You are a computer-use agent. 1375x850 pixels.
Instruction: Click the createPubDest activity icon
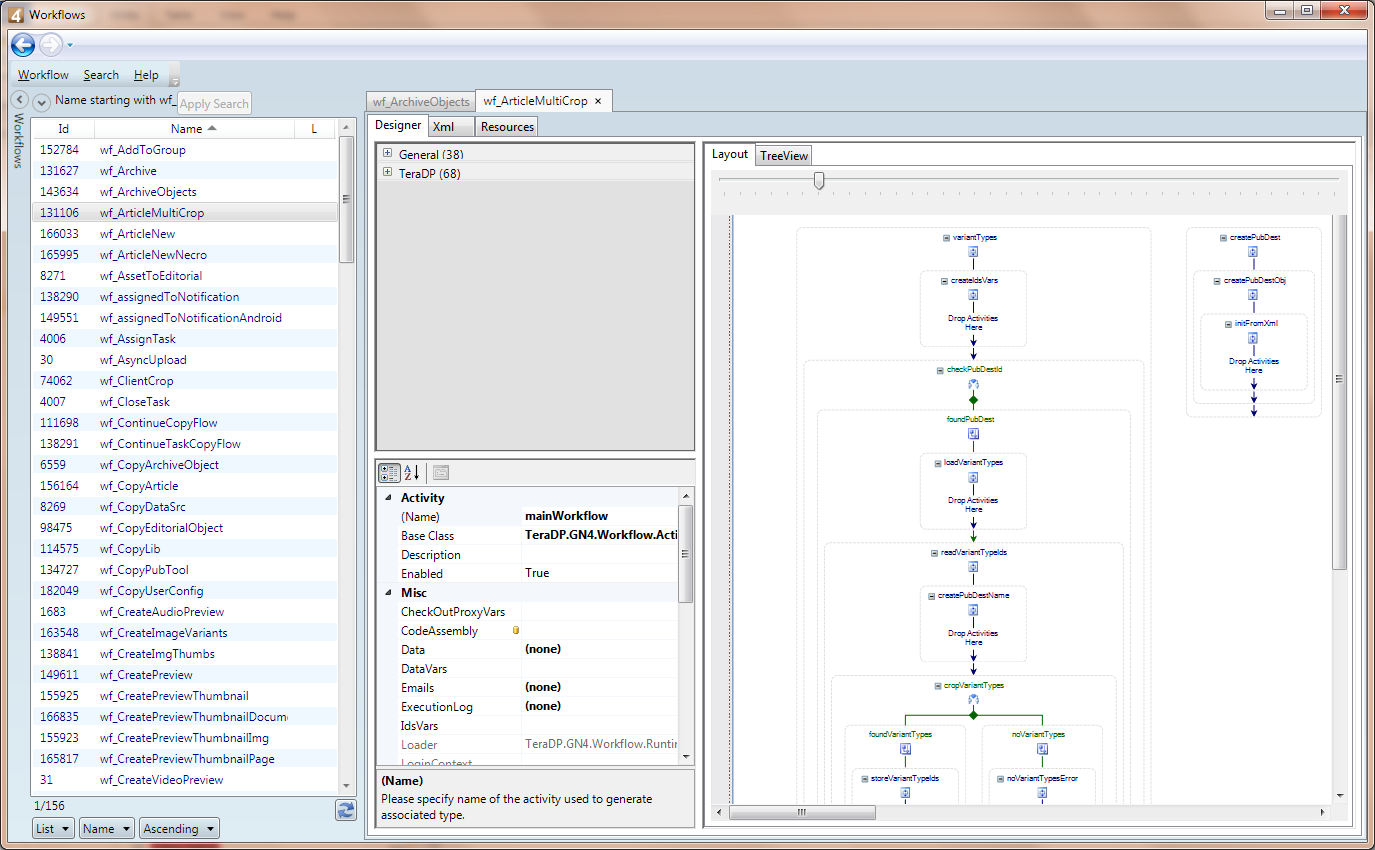[x=1253, y=252]
